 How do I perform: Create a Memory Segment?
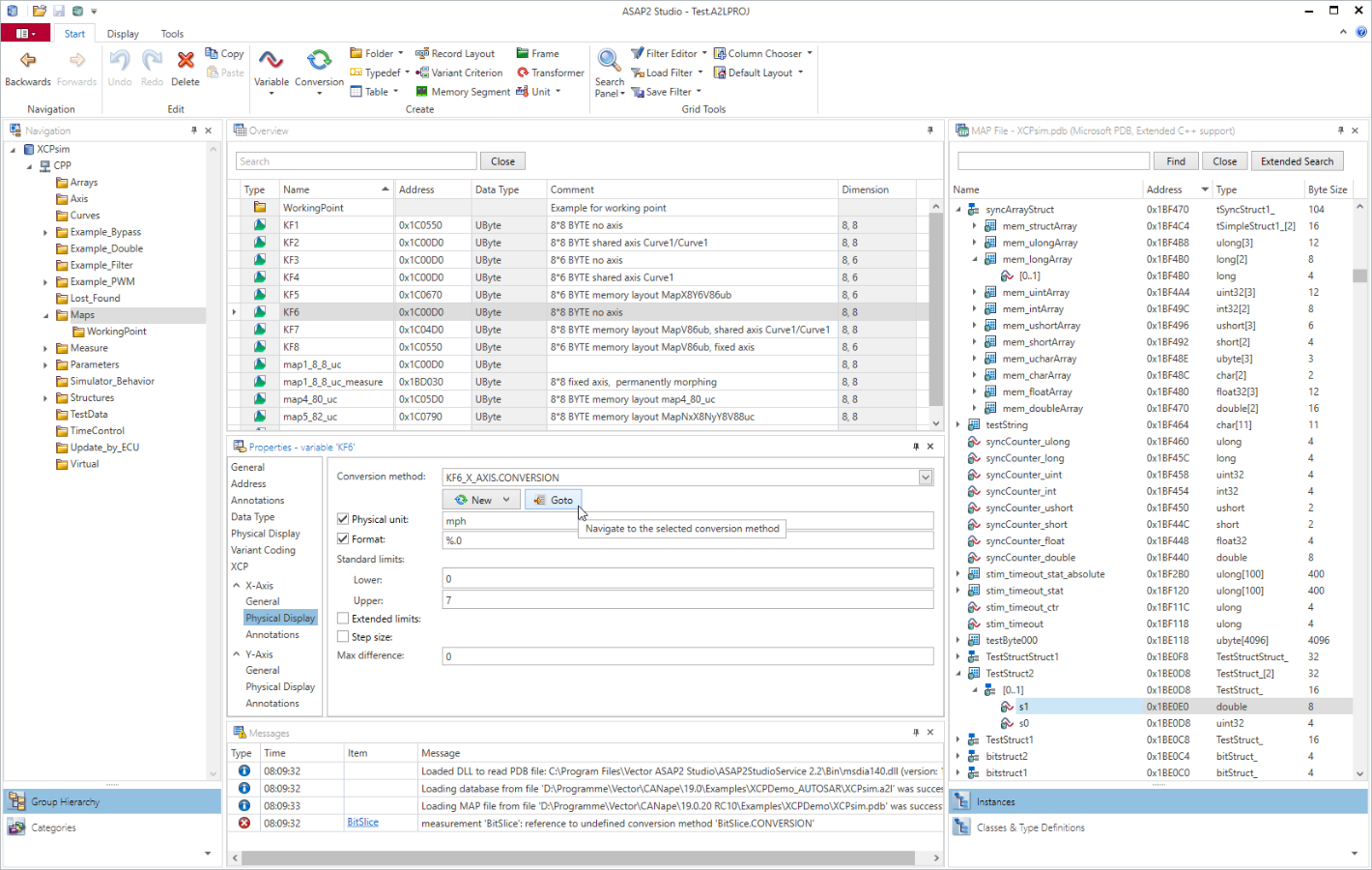(463, 92)
